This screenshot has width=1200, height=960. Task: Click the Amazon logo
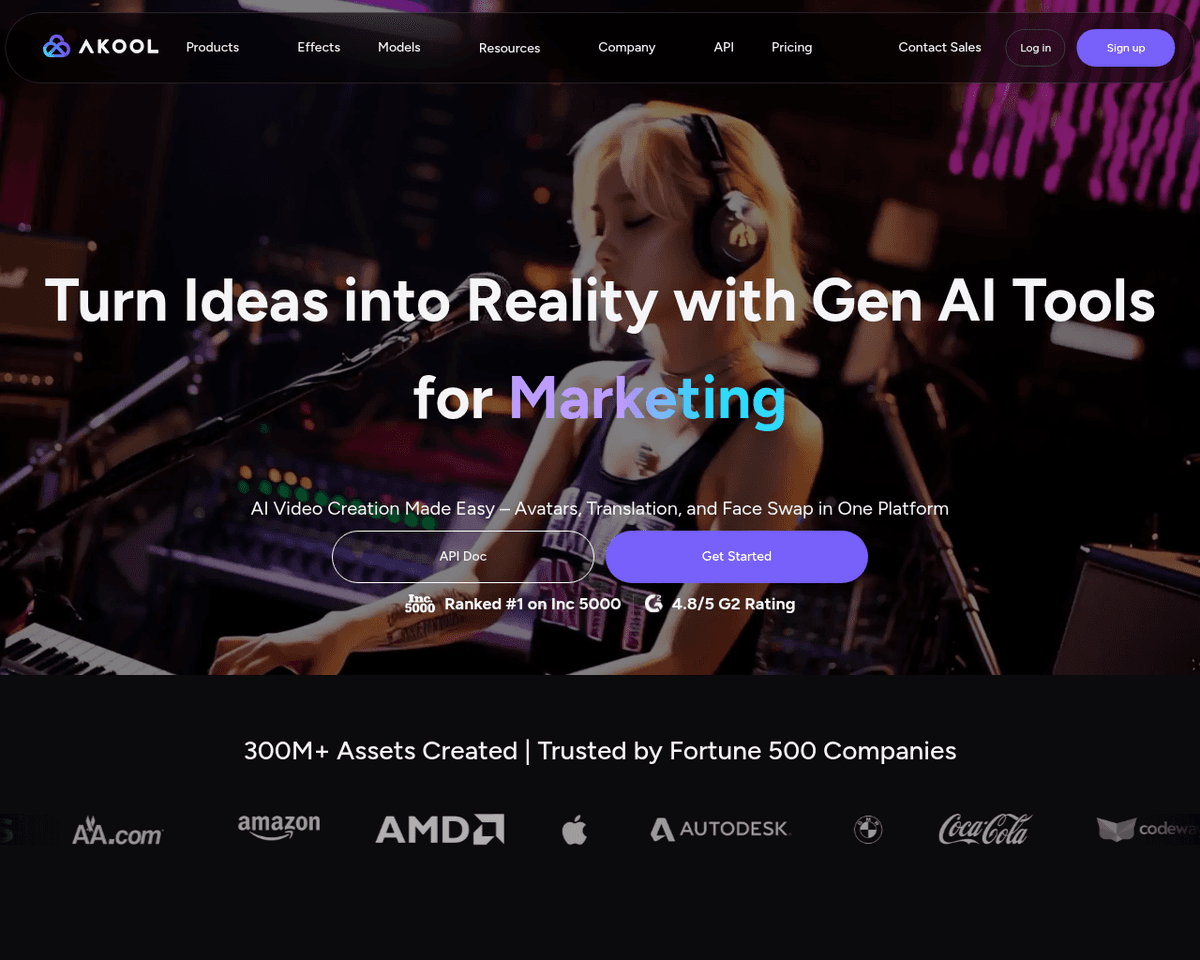tap(279, 827)
